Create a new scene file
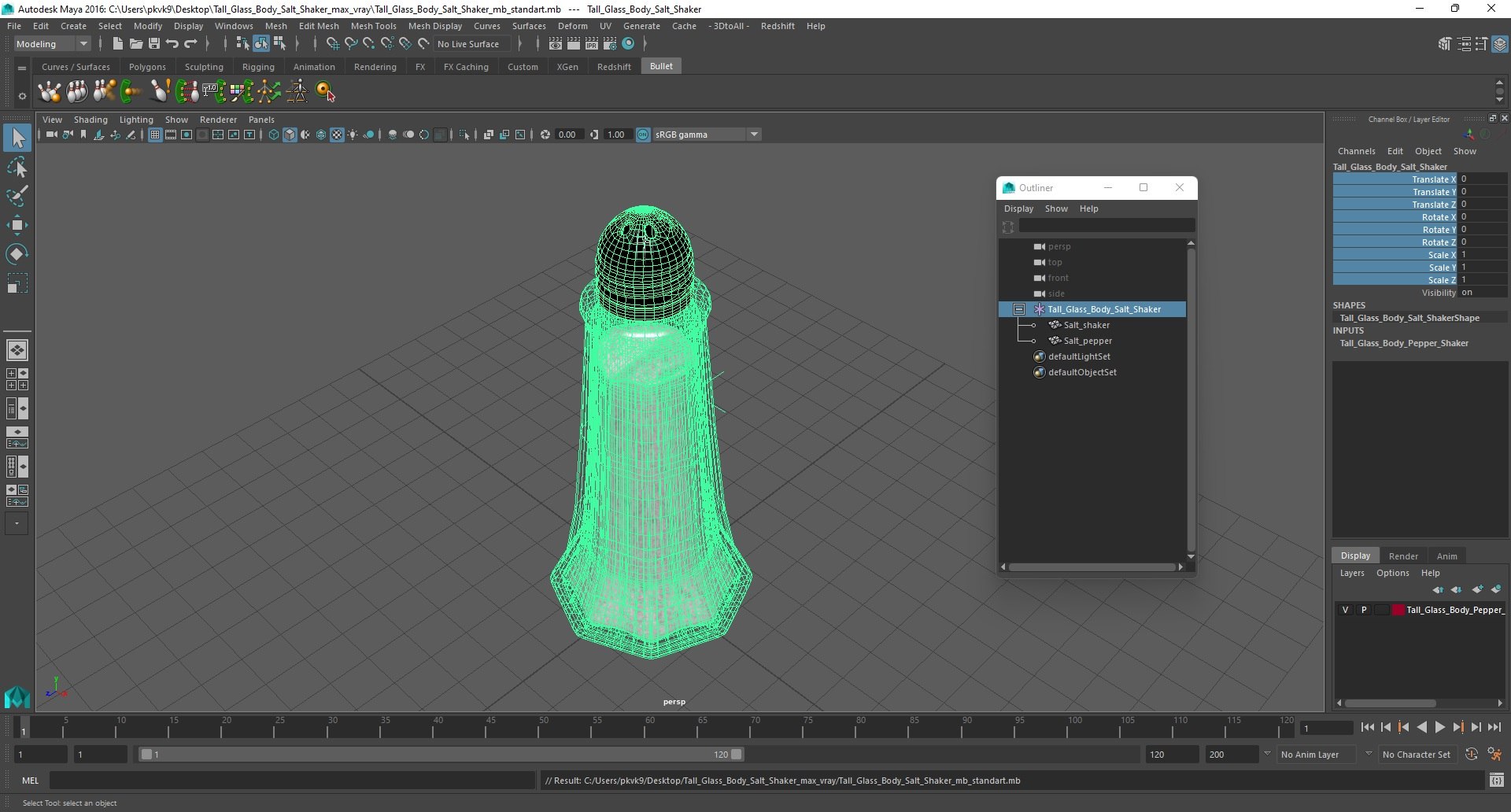This screenshot has height=812, width=1511. 117,44
